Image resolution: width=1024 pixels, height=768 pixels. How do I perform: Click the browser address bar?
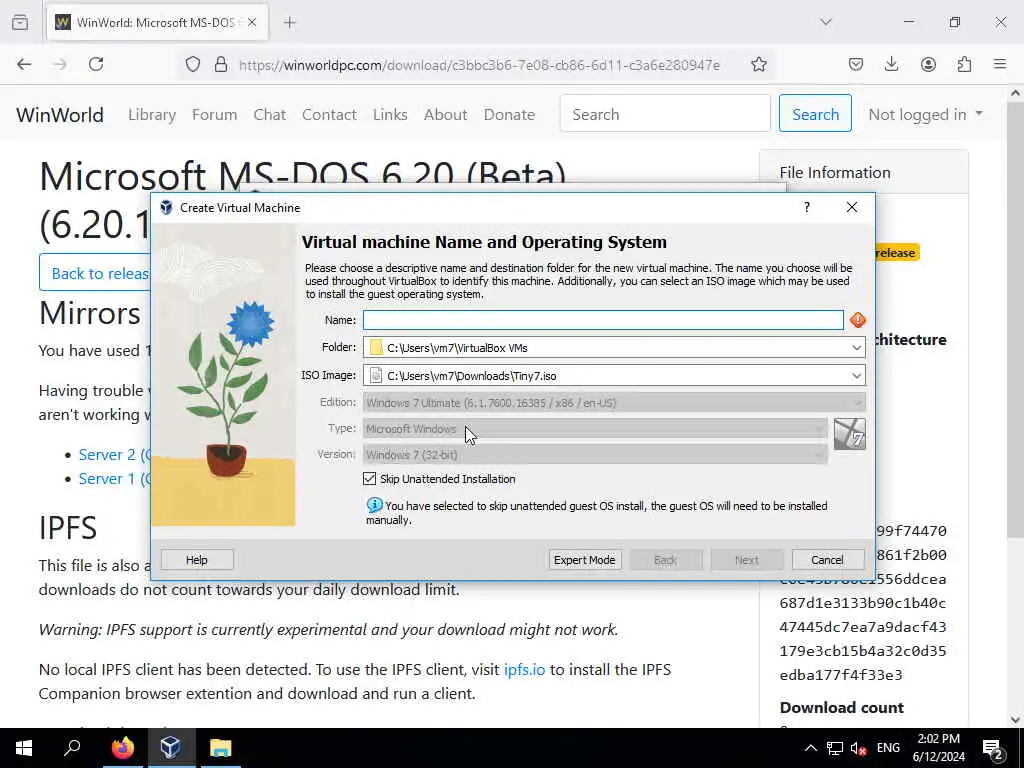(x=479, y=64)
